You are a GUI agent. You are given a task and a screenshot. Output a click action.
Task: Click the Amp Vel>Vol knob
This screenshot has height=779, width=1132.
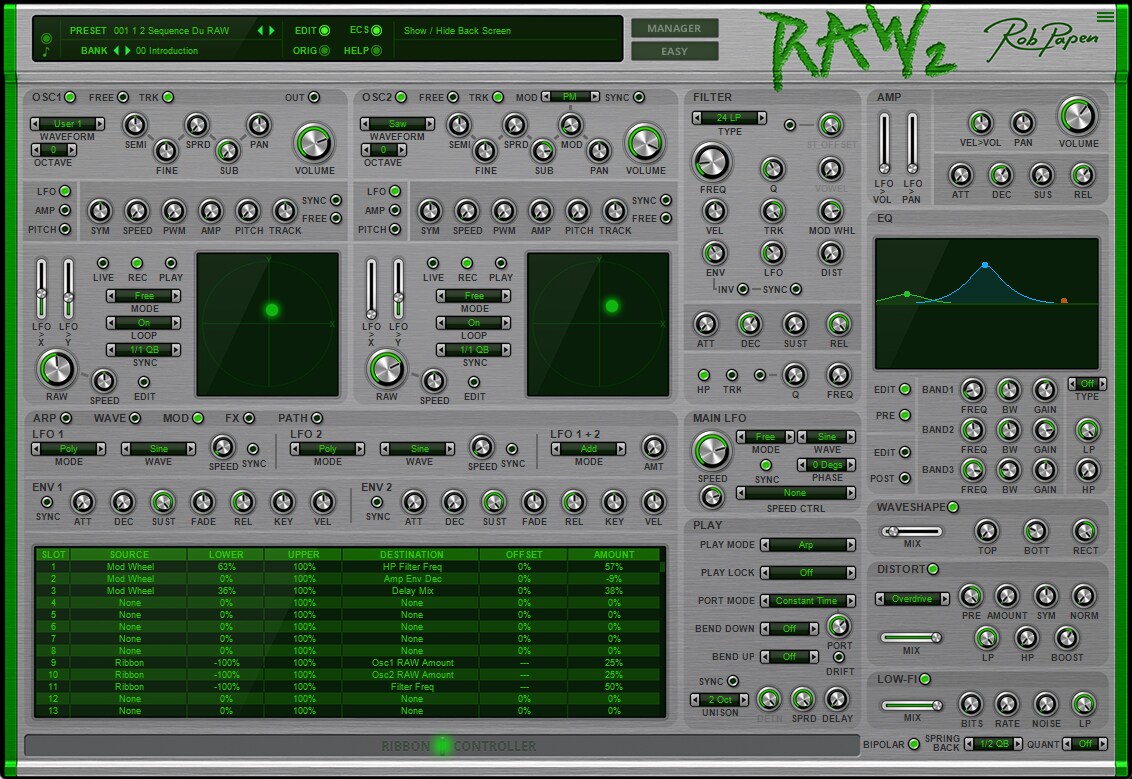click(x=980, y=123)
